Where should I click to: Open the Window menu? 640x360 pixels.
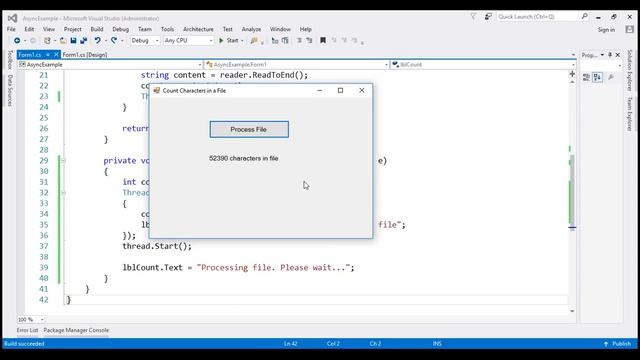[x=280, y=29]
